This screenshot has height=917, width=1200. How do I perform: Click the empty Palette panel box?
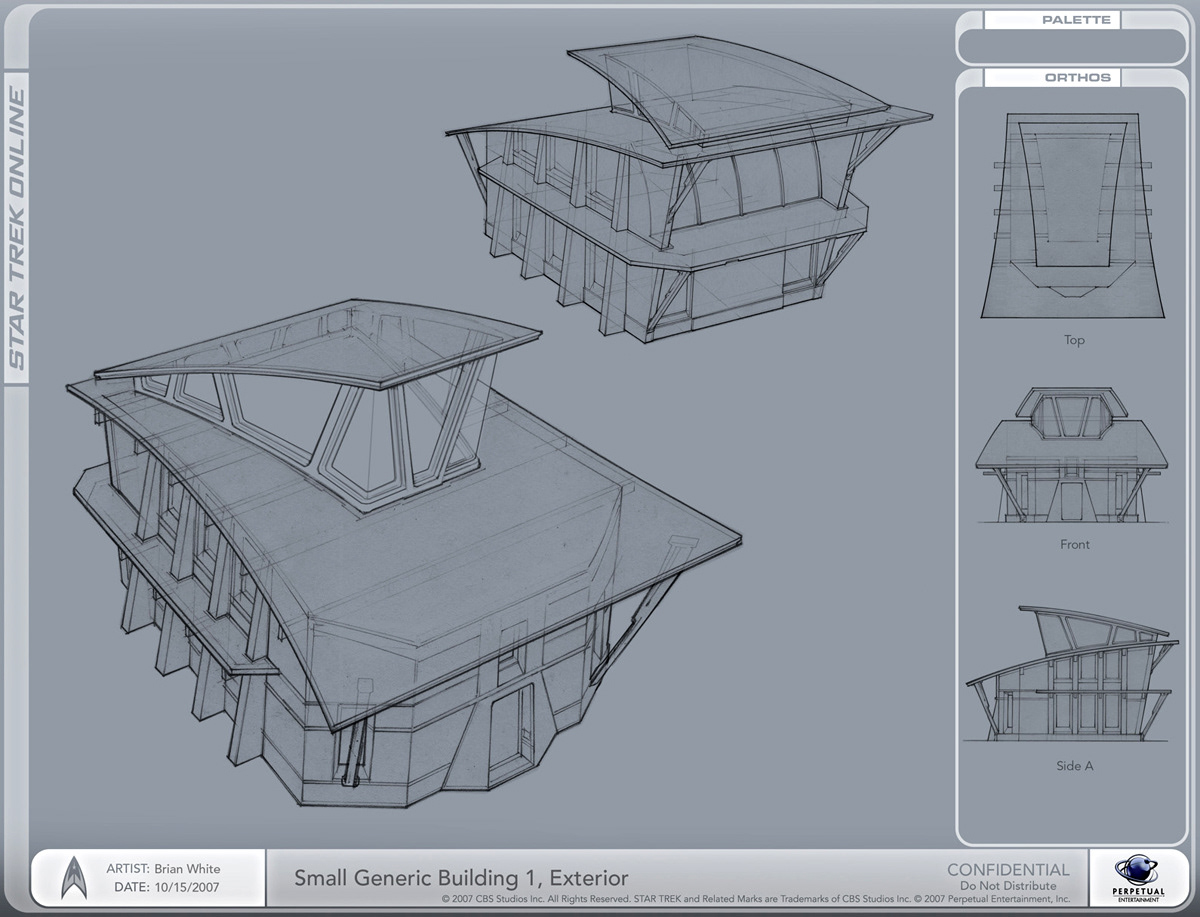(1071, 46)
